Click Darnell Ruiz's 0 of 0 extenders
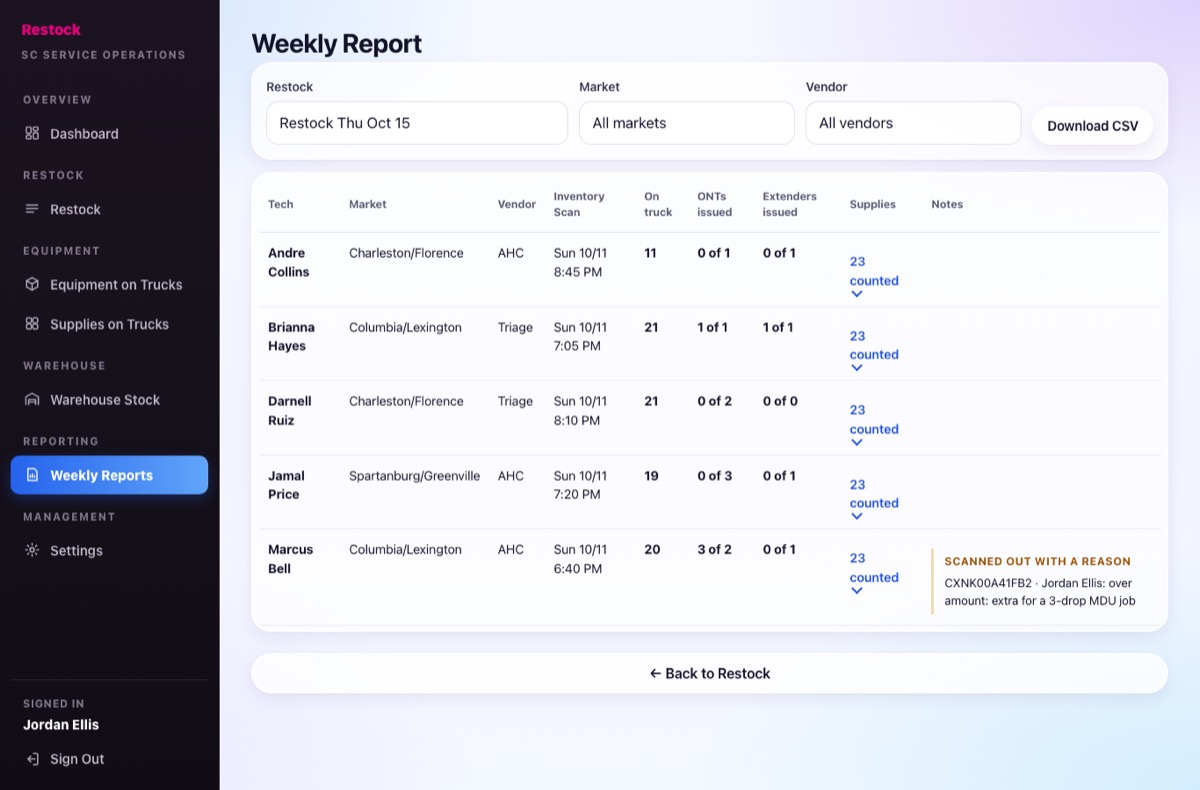This screenshot has height=790, width=1200. 780,401
